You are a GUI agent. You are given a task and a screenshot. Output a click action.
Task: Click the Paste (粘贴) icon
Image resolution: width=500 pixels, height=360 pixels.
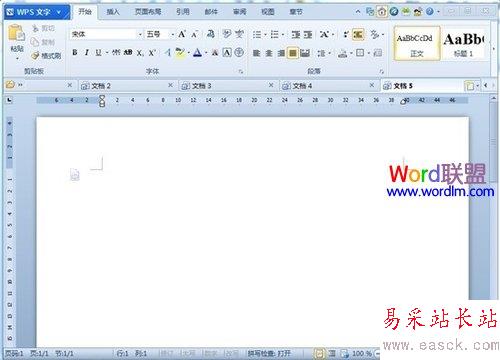[x=17, y=34]
